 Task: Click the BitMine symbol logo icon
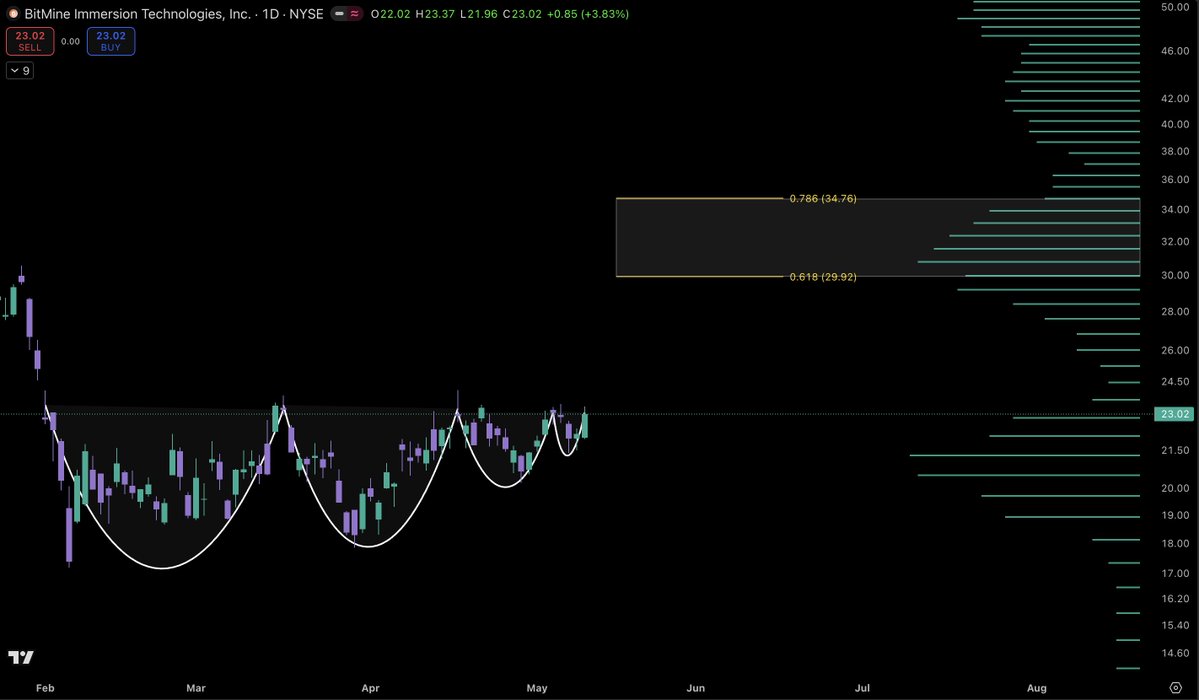(13, 14)
